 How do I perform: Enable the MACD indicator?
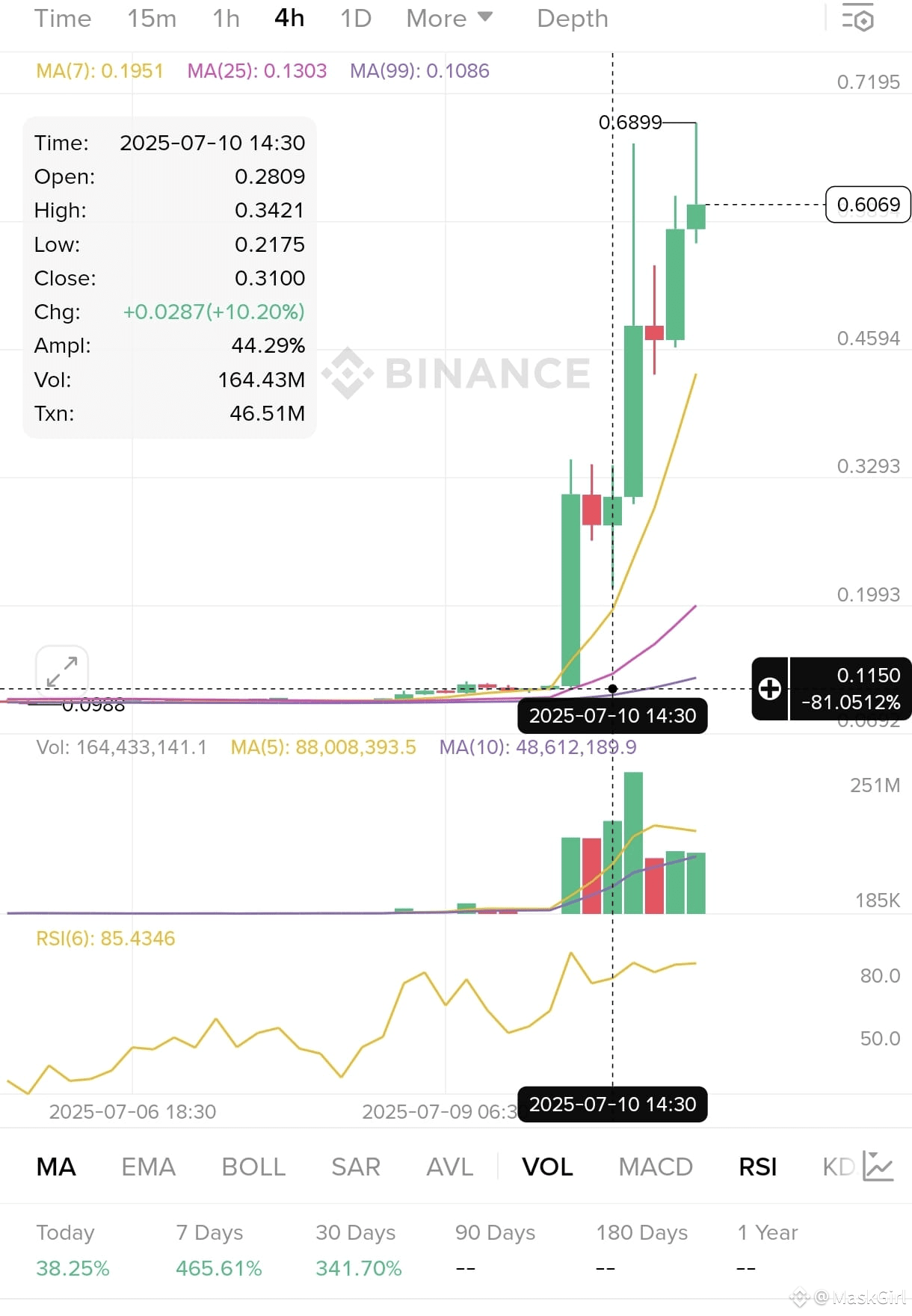tap(656, 1167)
